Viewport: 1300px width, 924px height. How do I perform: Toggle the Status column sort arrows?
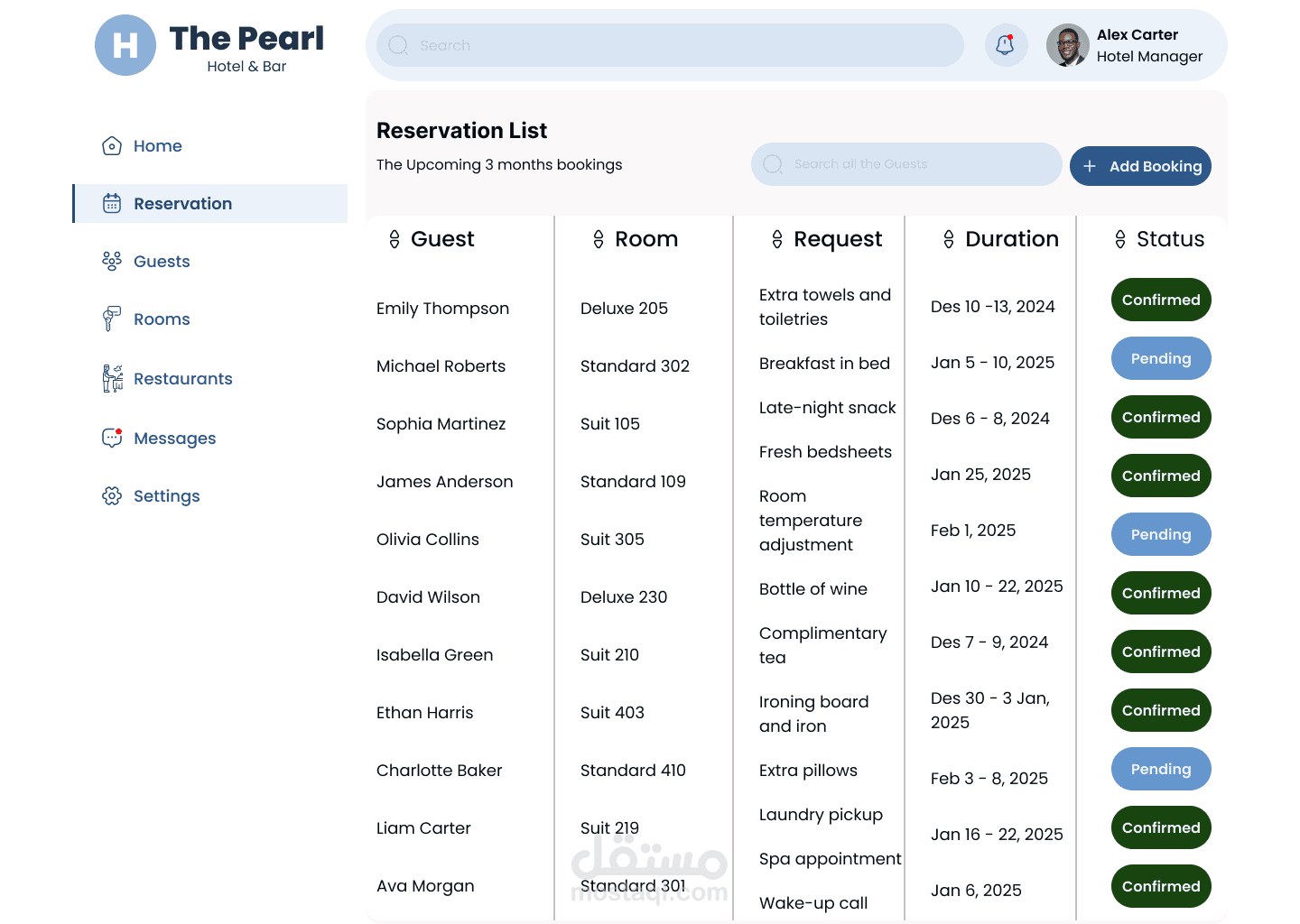point(1120,239)
